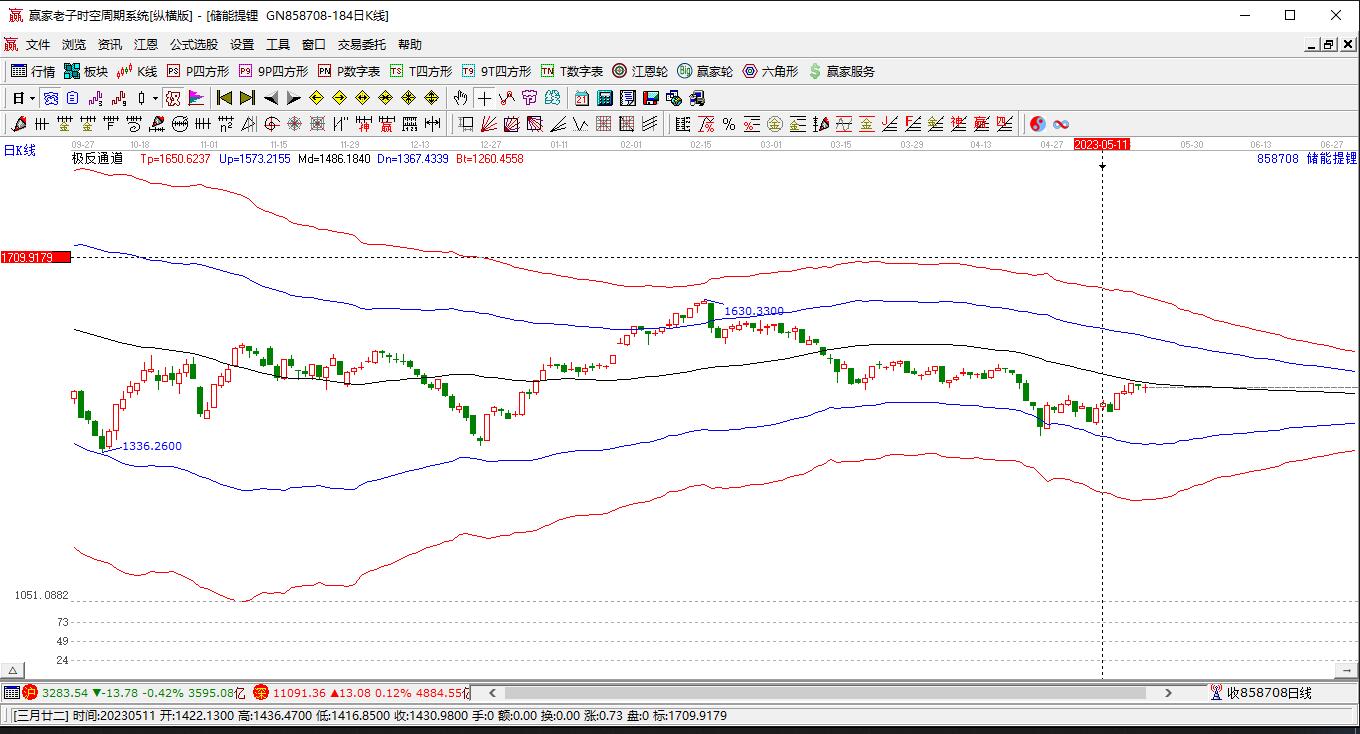Jump to first bar with skip-back arrow

pos(225,98)
